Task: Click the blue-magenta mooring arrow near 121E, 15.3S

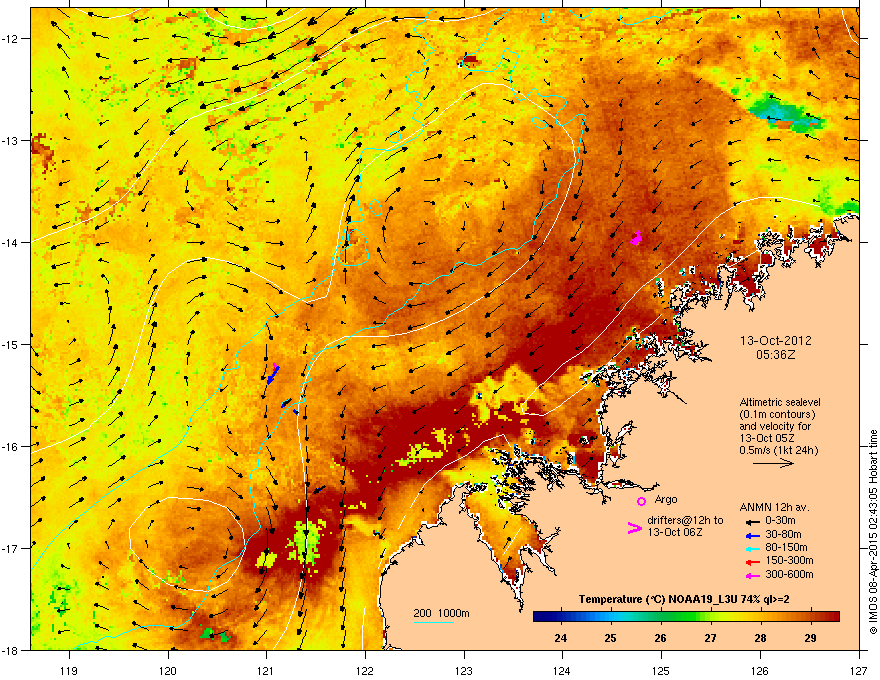Action: [273, 373]
